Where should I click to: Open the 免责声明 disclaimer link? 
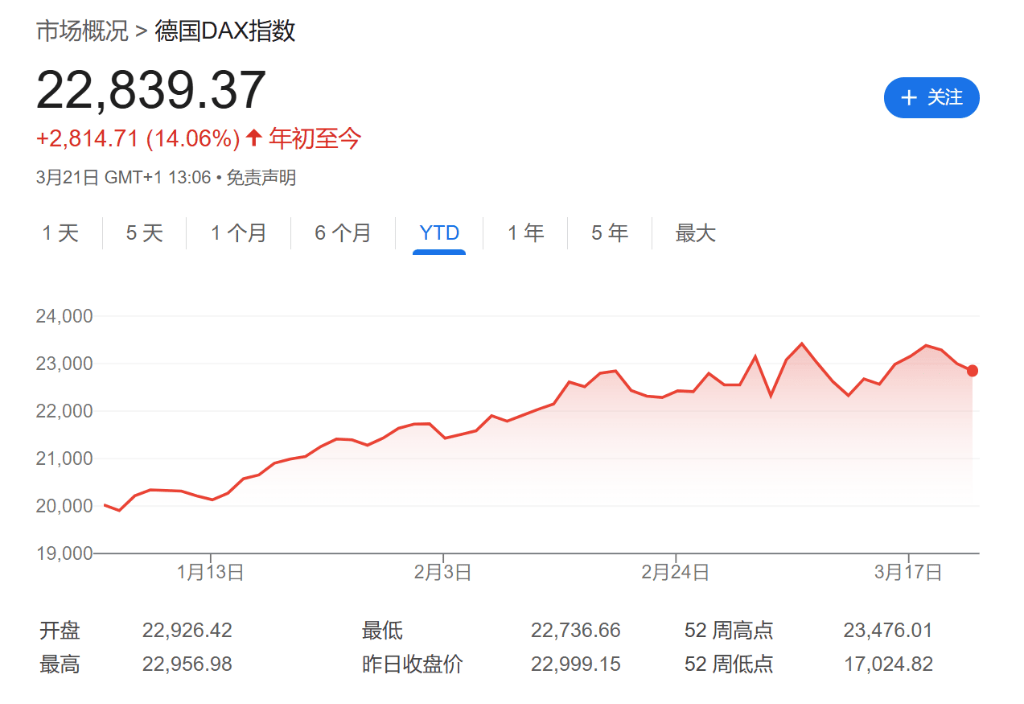(264, 177)
